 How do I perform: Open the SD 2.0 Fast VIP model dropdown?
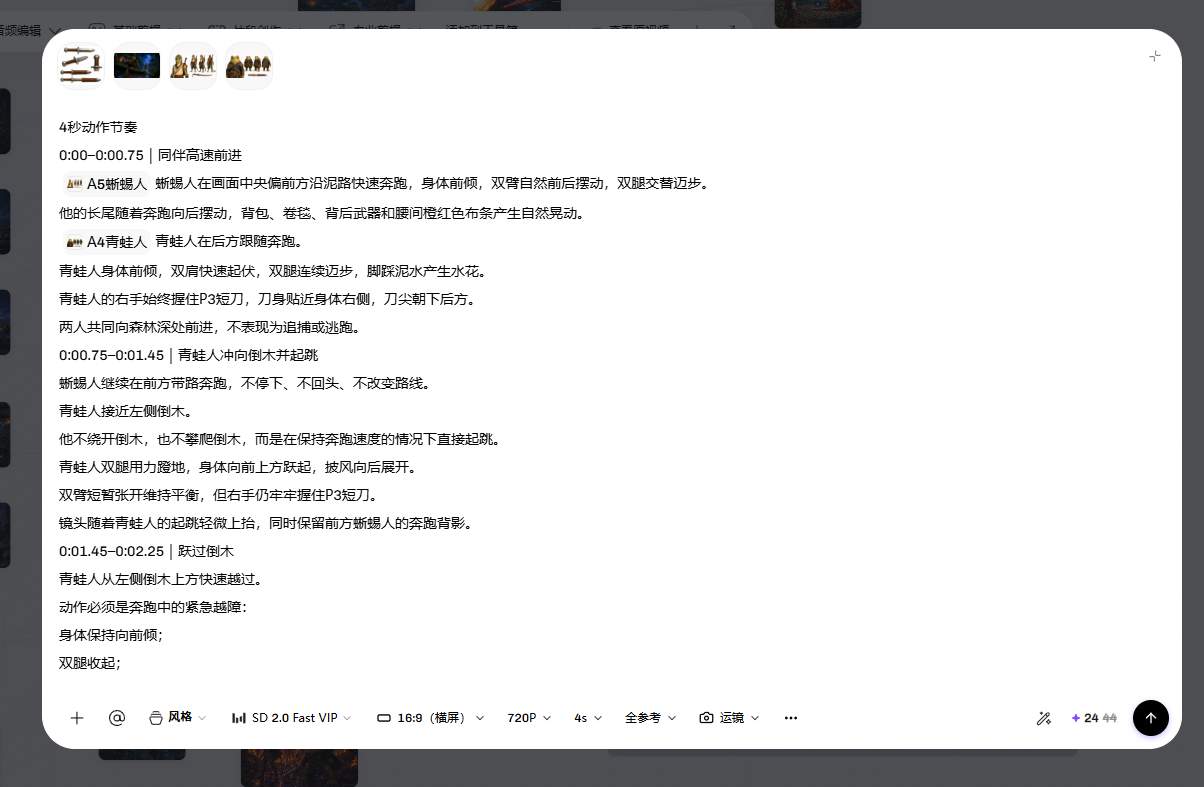pos(291,718)
